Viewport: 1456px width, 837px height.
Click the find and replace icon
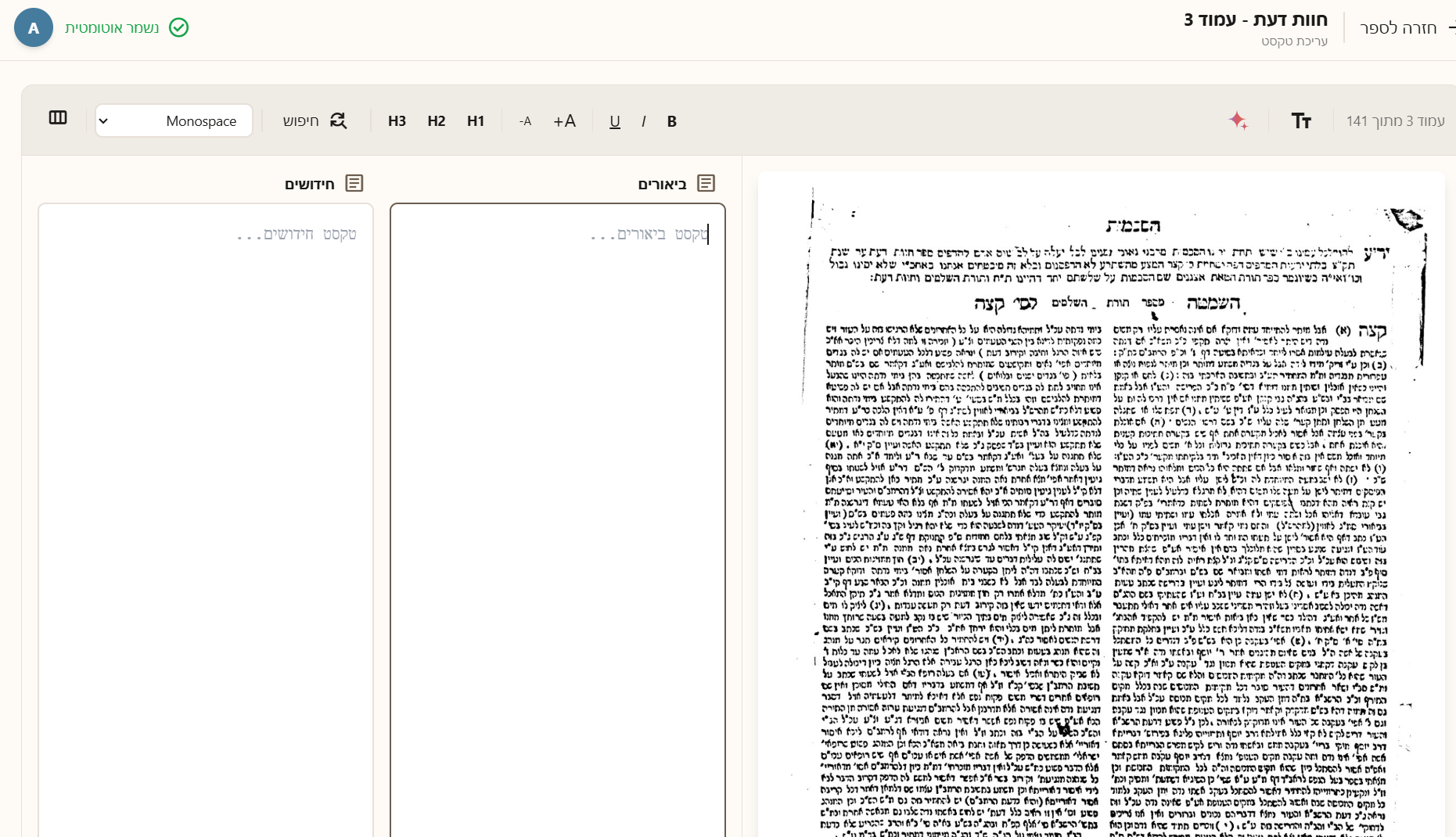pos(338,121)
